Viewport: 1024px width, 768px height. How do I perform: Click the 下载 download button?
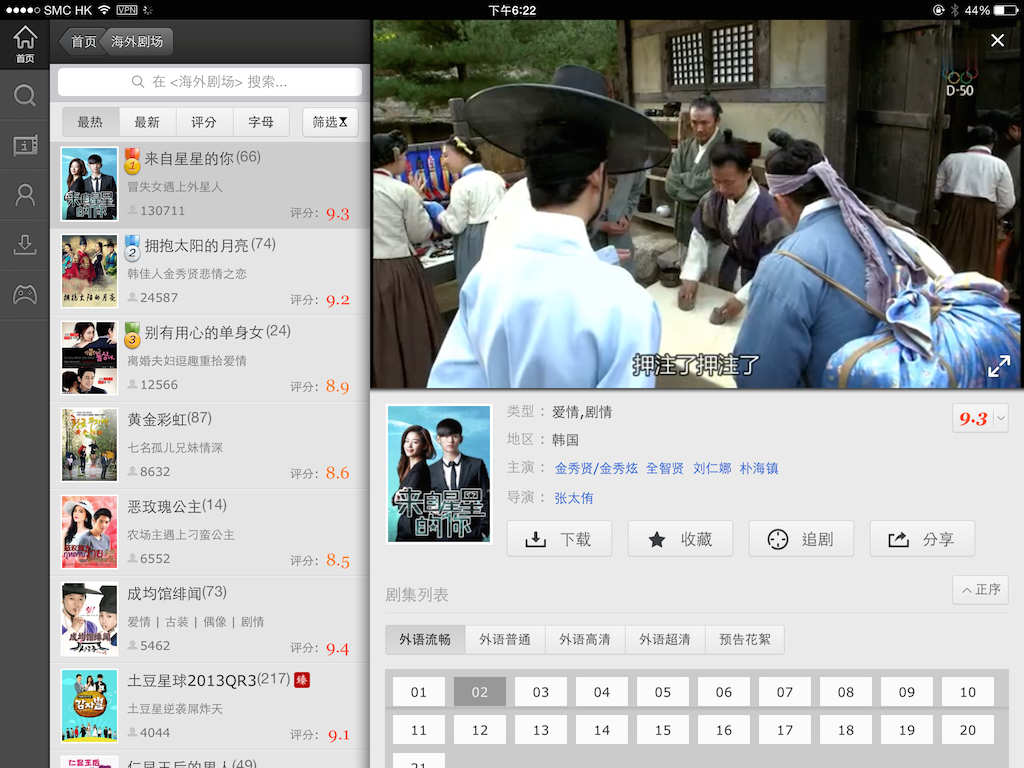point(559,539)
